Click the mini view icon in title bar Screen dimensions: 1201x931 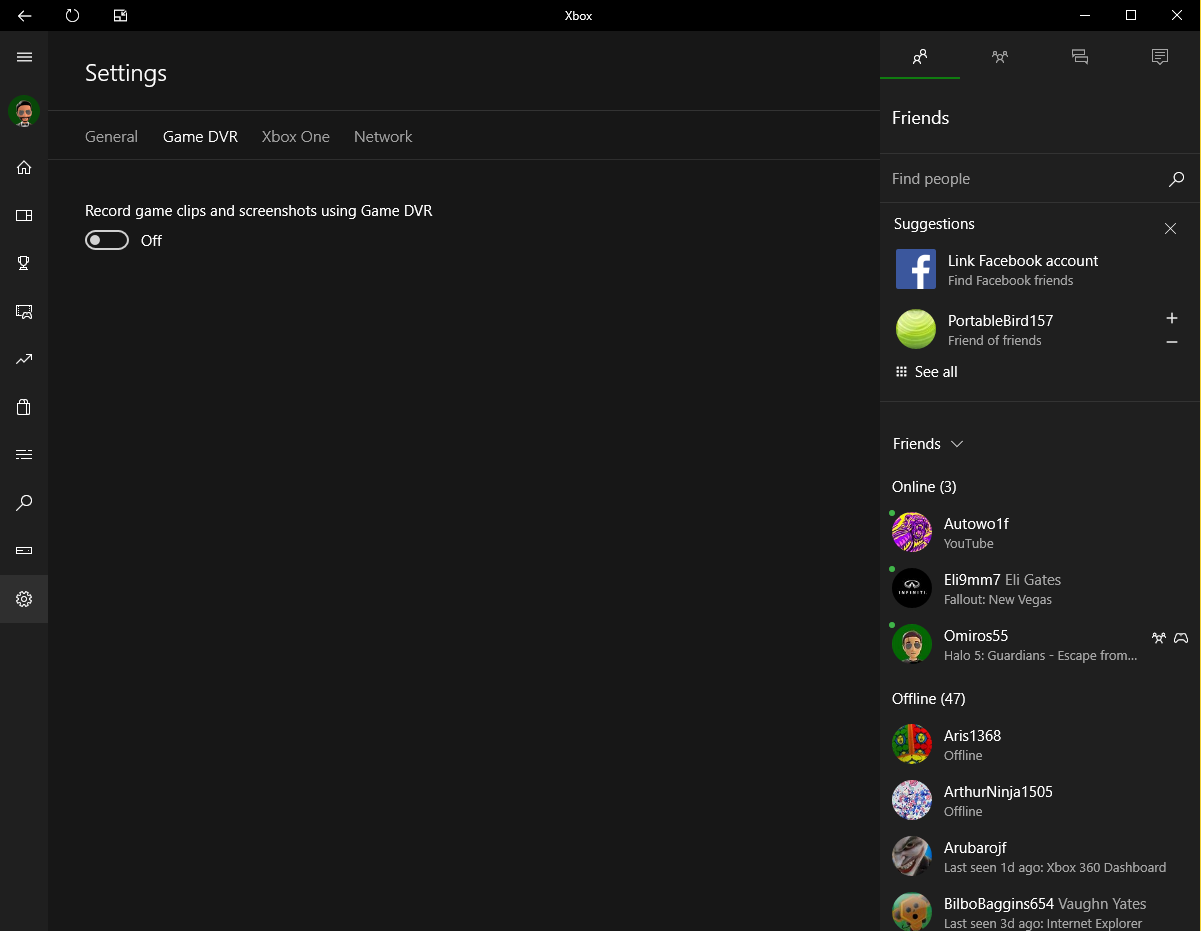coord(120,15)
